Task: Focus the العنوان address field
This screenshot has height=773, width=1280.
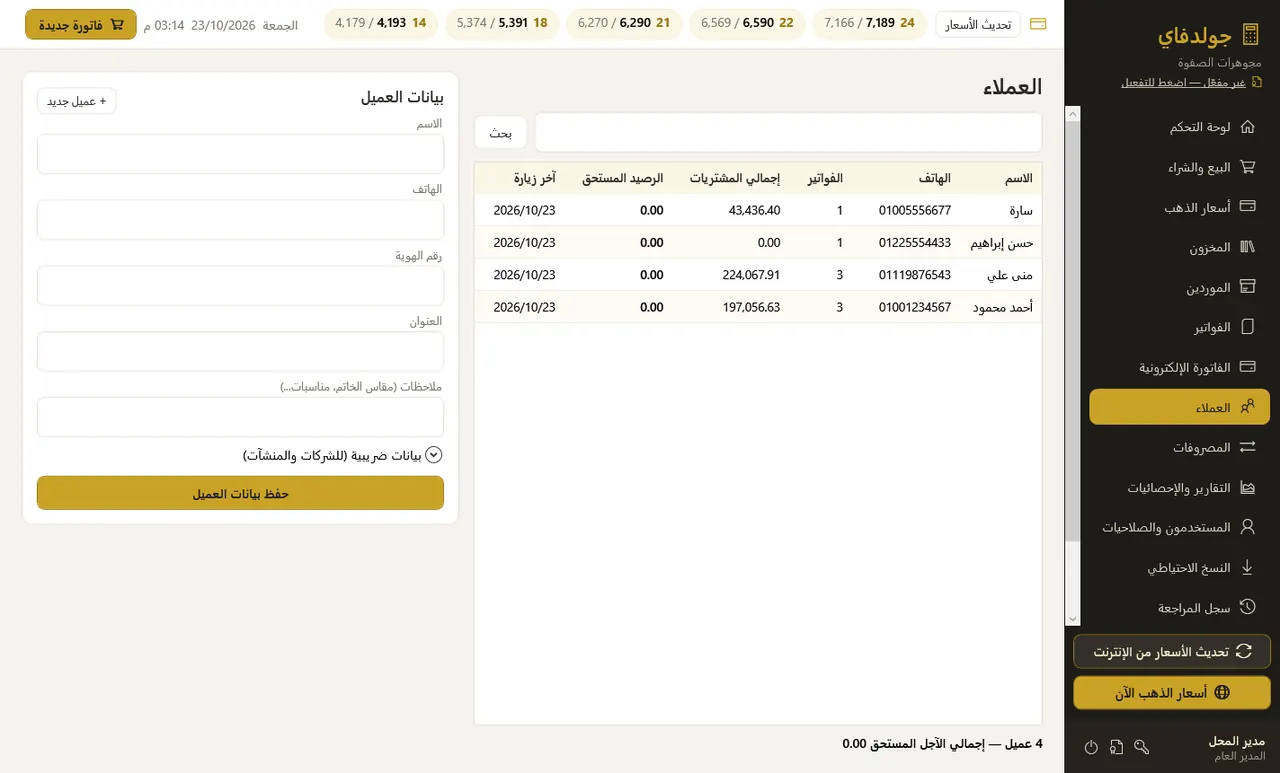Action: (x=240, y=352)
